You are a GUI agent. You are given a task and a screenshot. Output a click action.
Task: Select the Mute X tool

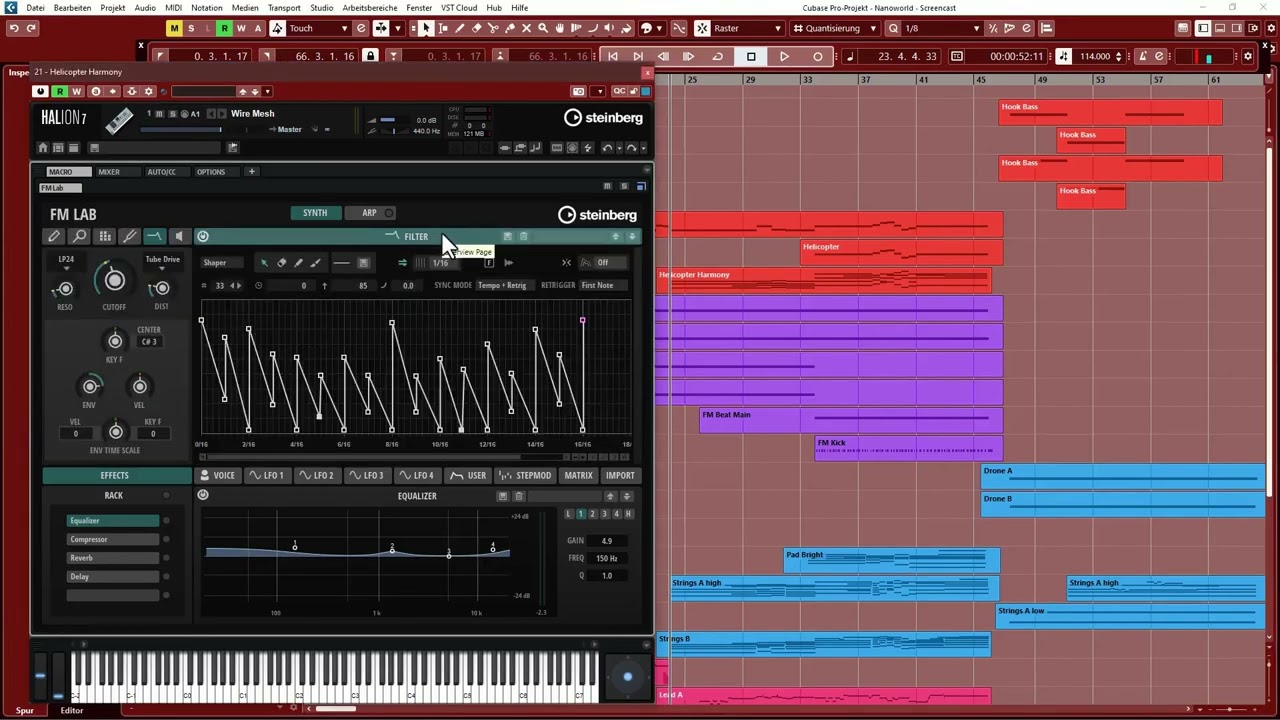coord(527,28)
